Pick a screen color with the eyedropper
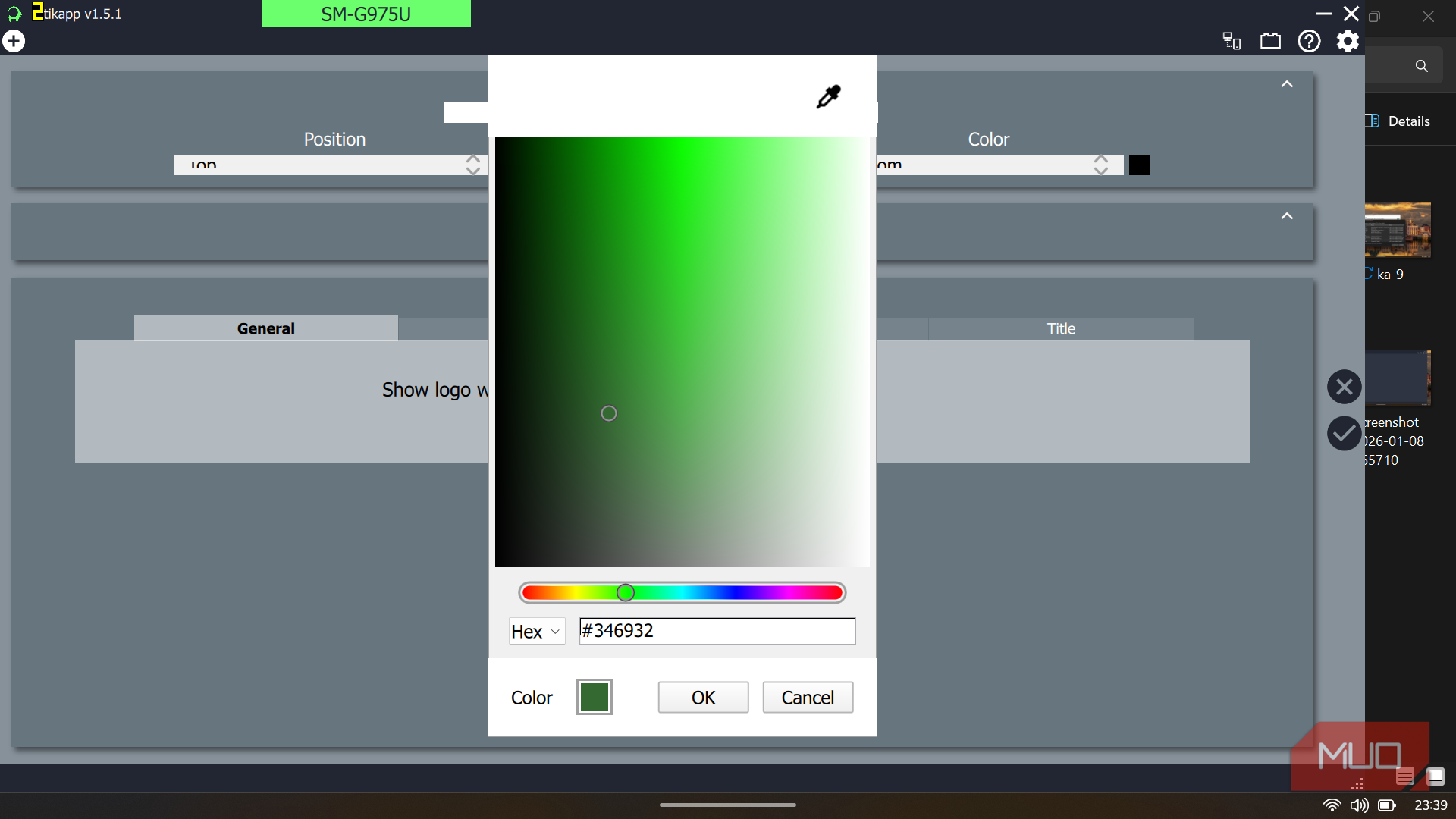The image size is (1456, 819). [828, 96]
